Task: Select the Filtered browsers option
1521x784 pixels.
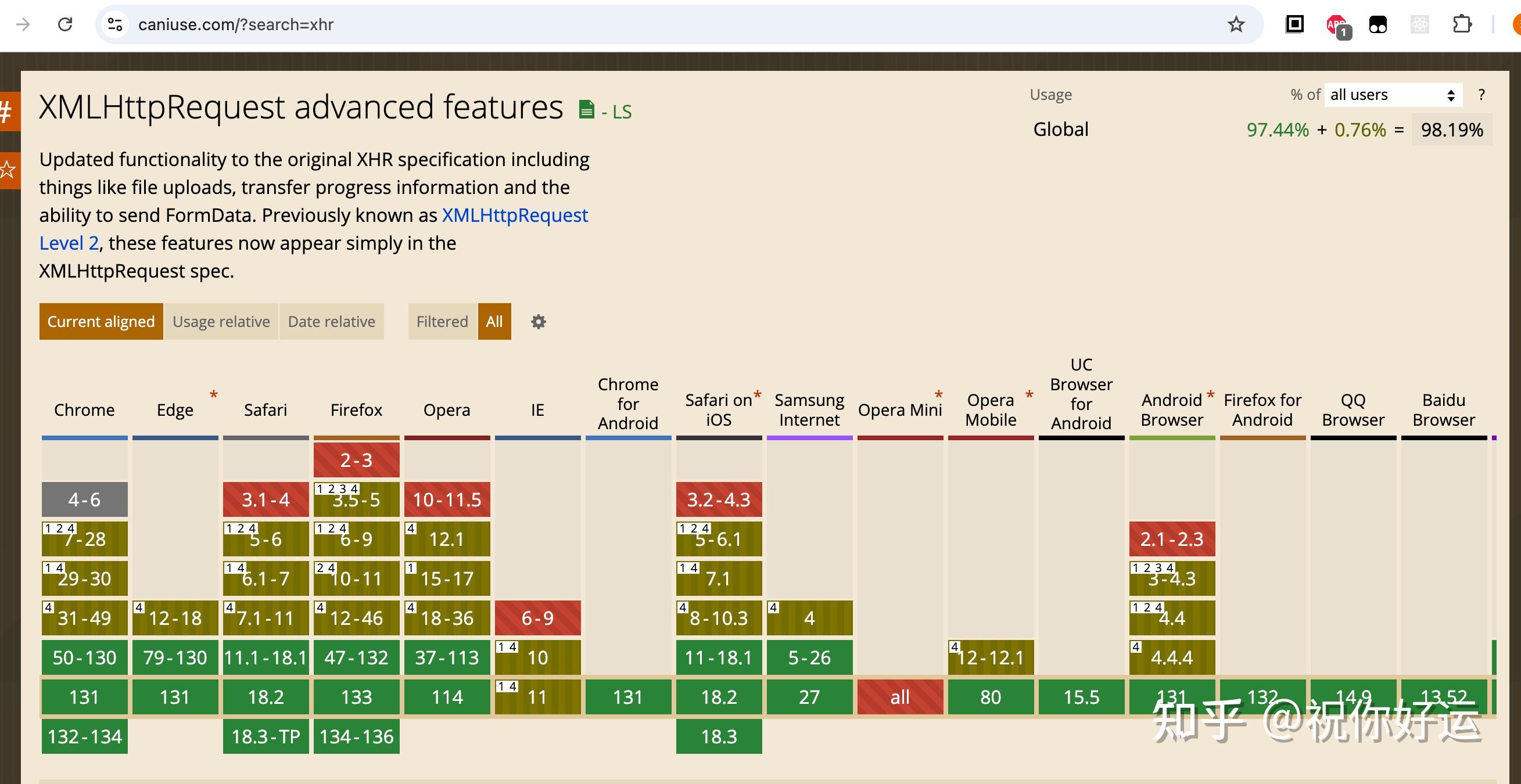Action: coord(442,322)
